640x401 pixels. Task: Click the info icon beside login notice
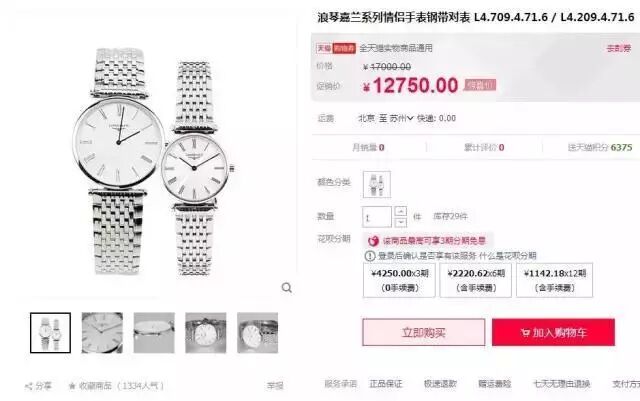370,256
